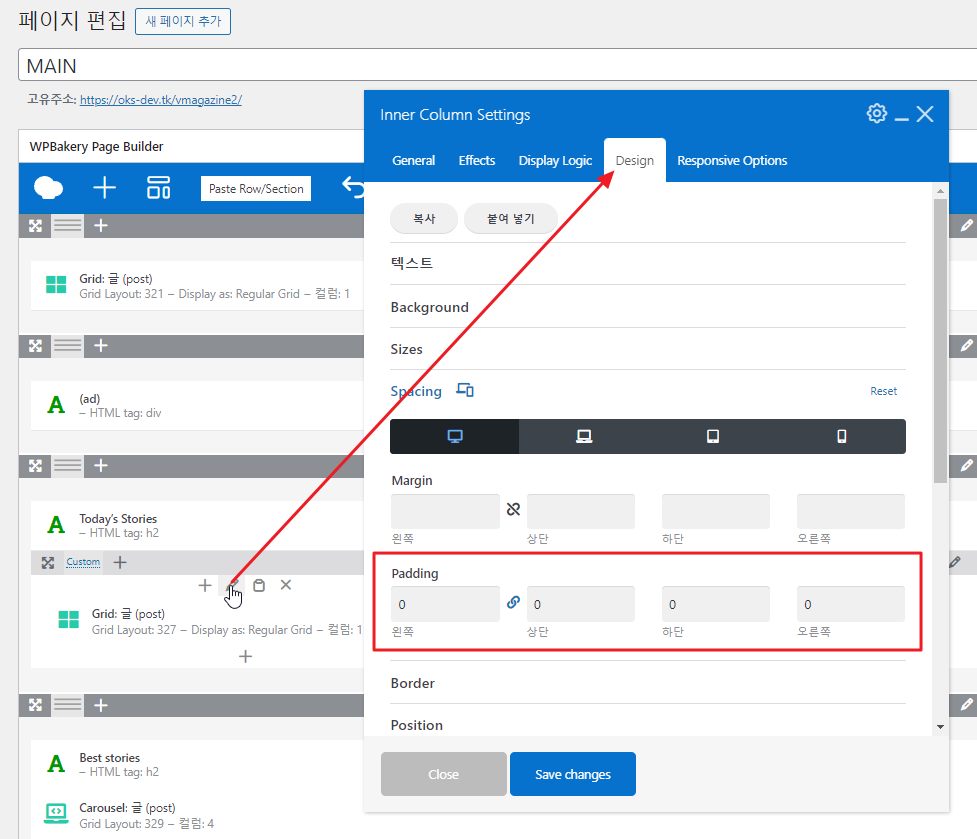The image size is (977, 839).
Task: Add column to the Today's Stories row
Action: [100, 466]
